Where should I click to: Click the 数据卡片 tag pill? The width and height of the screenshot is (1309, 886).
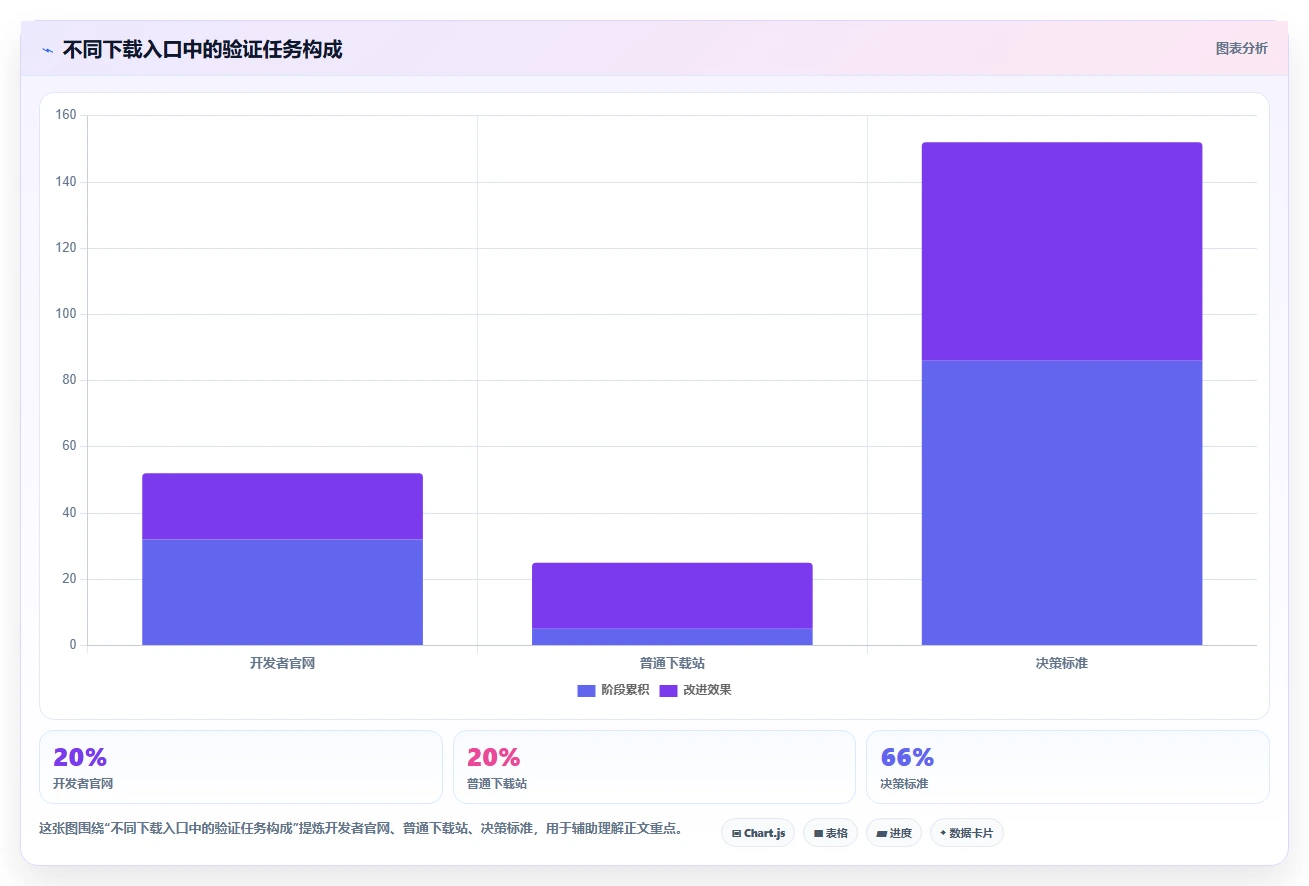pos(966,833)
